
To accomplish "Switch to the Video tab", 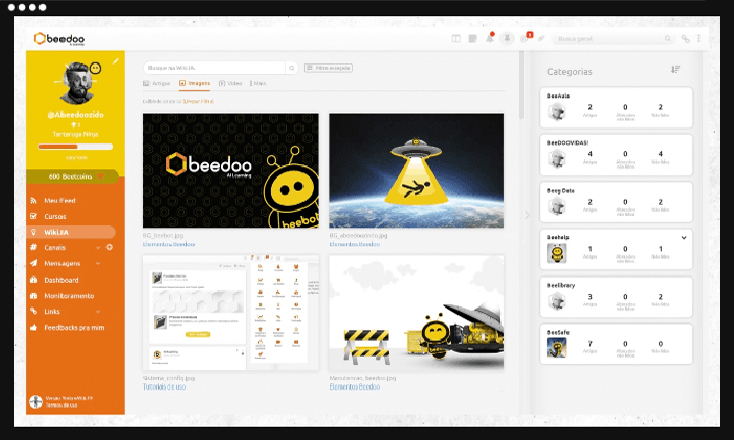I will click(x=230, y=83).
